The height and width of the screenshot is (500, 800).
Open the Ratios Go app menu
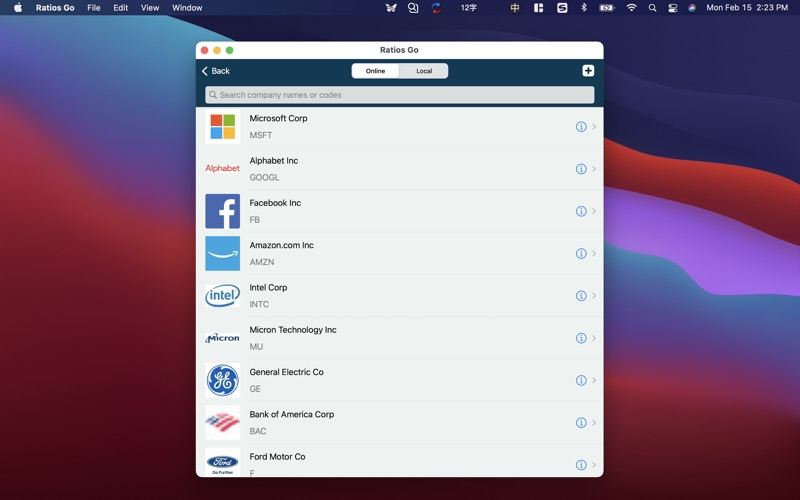55,8
